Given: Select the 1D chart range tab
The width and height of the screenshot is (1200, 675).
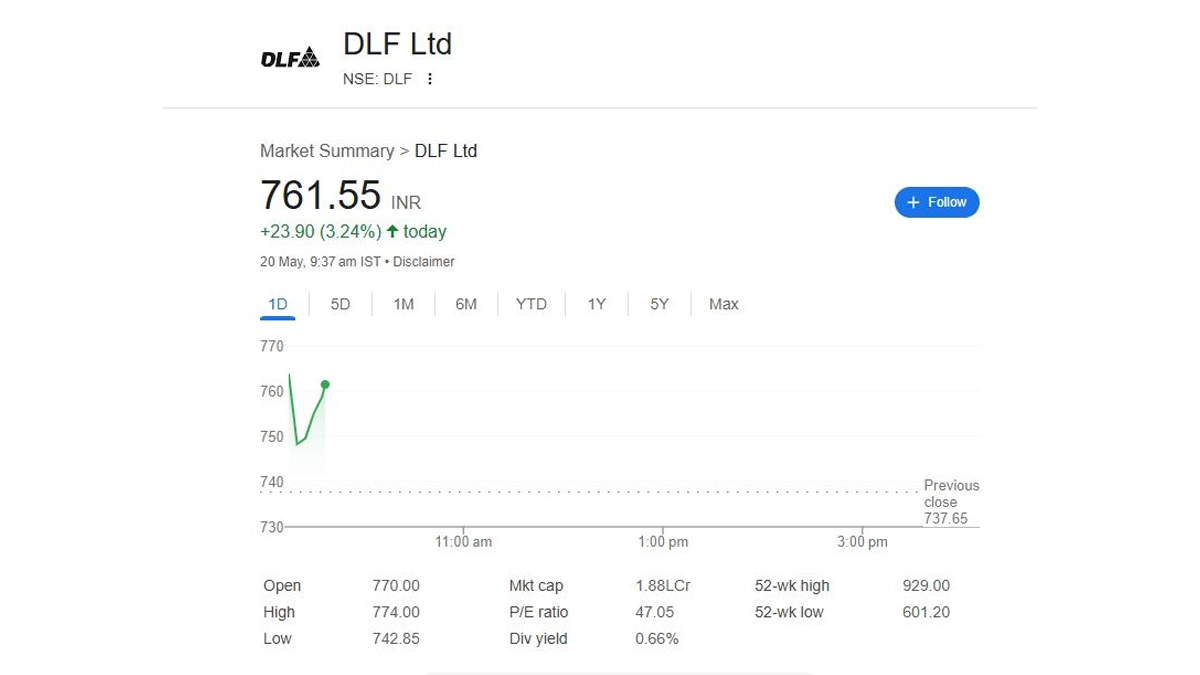Looking at the screenshot, I should click(x=278, y=304).
